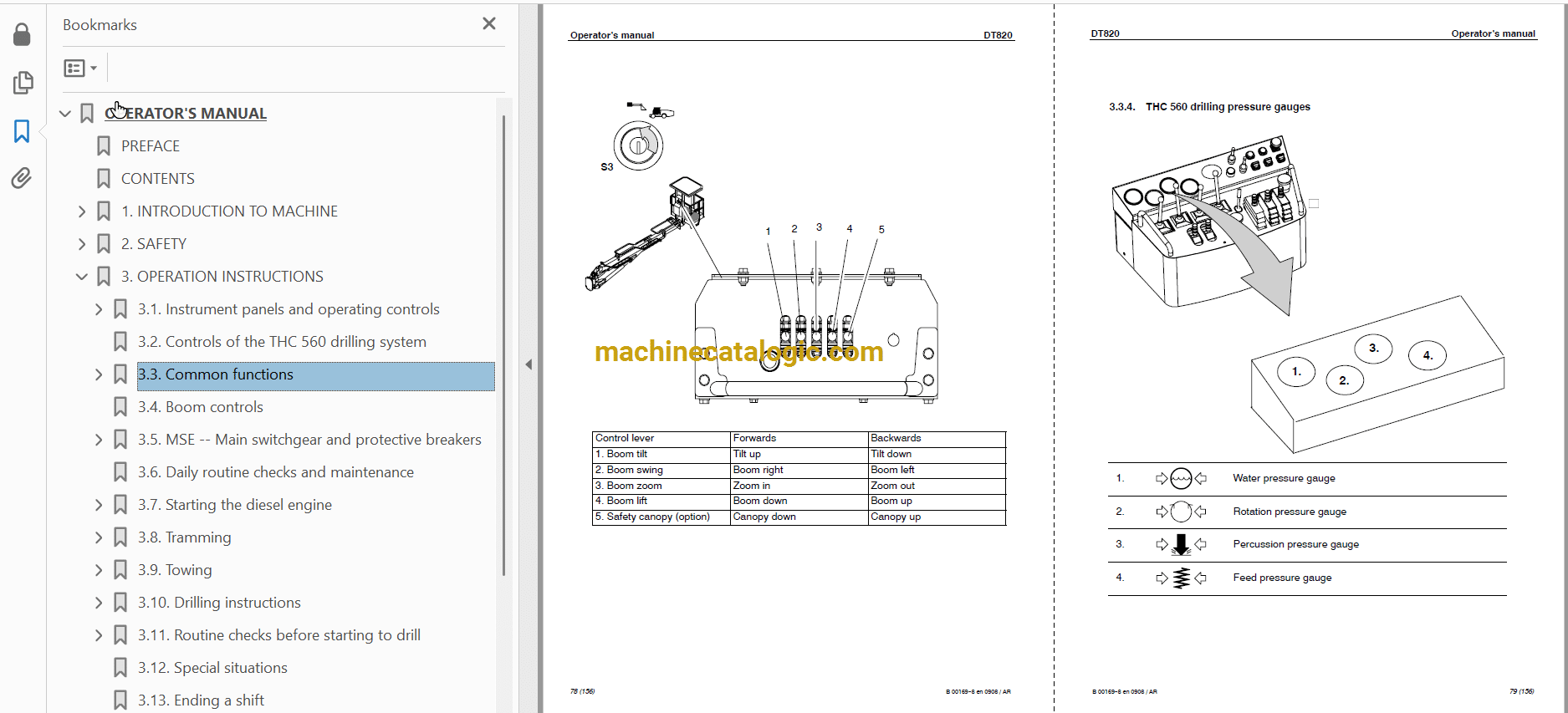Image resolution: width=1568 pixels, height=713 pixels.
Task: Click '5. Safety canopy (option)' cell
Action: coord(661,517)
